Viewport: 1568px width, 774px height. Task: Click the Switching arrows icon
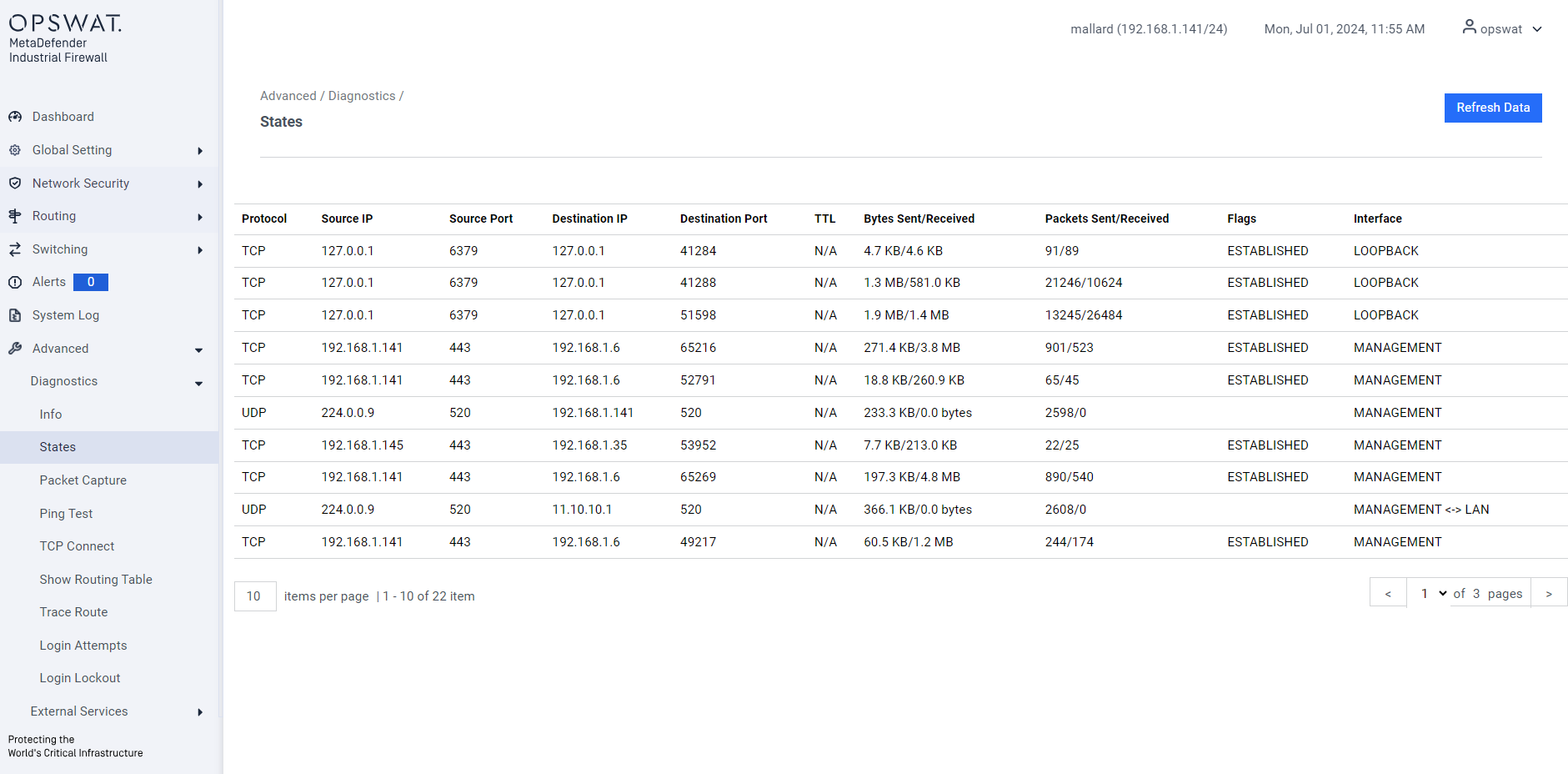tap(15, 249)
